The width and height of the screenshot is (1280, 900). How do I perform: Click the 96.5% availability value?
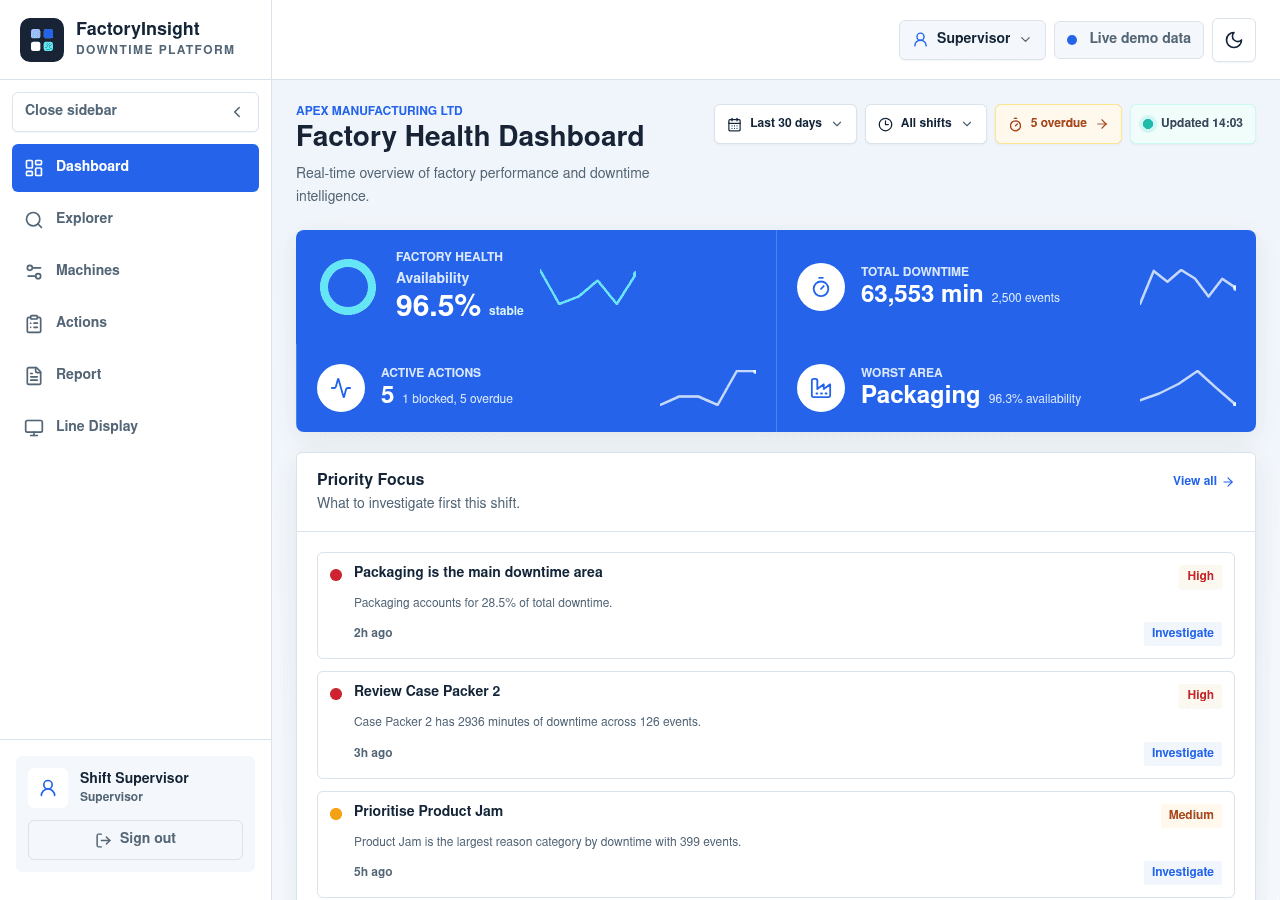[438, 306]
